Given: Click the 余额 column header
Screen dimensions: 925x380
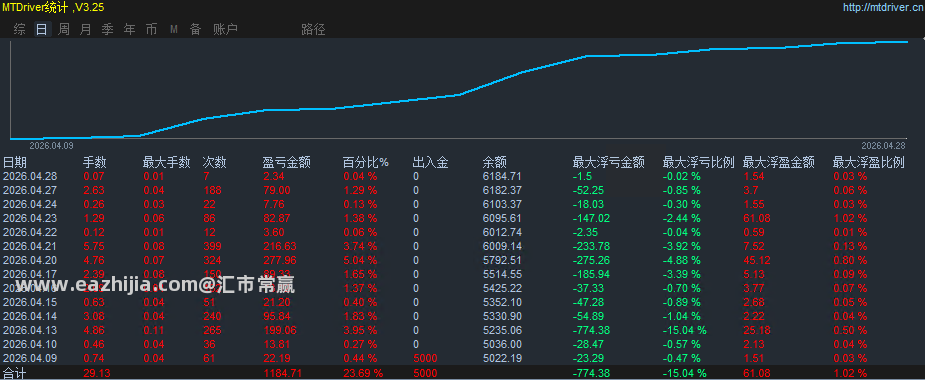Looking at the screenshot, I should (495, 162).
